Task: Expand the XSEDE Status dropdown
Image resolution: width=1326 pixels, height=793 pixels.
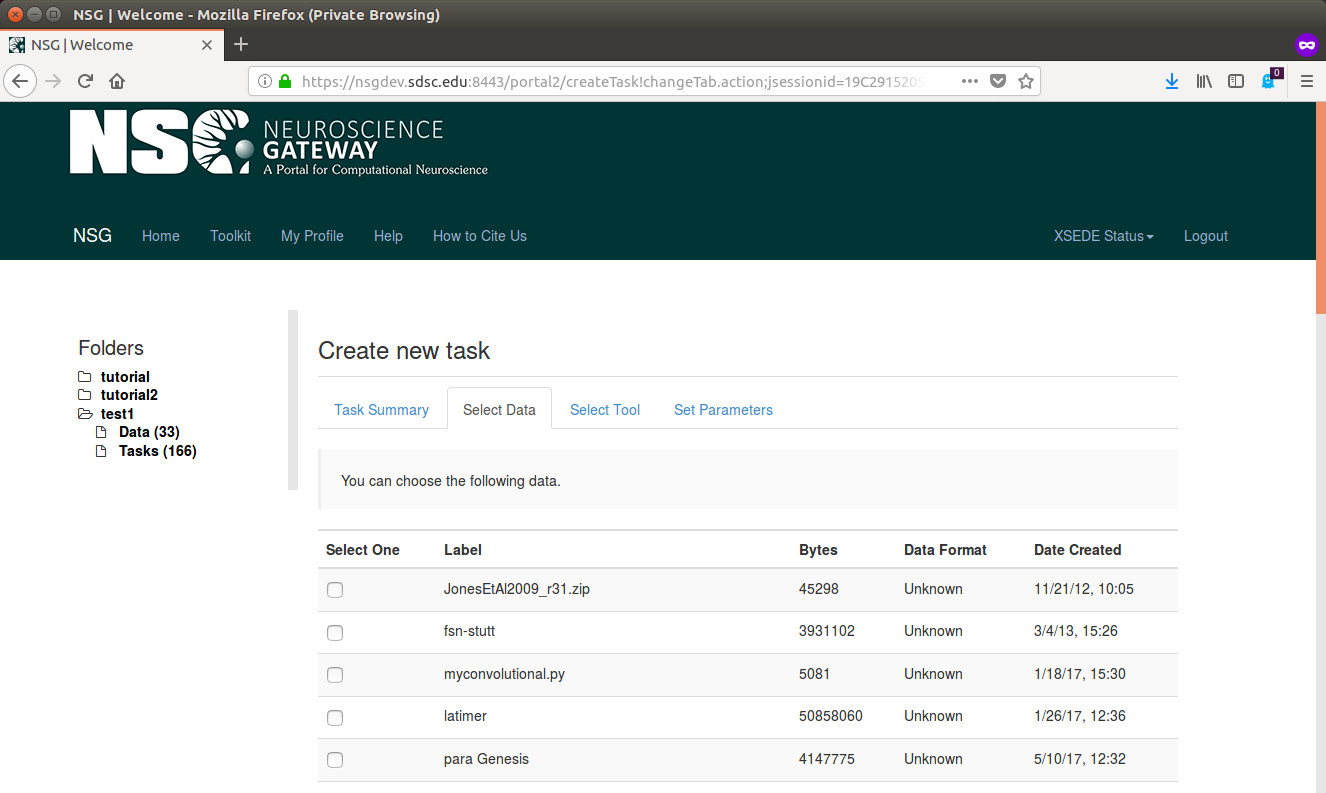Action: pyautogui.click(x=1103, y=236)
